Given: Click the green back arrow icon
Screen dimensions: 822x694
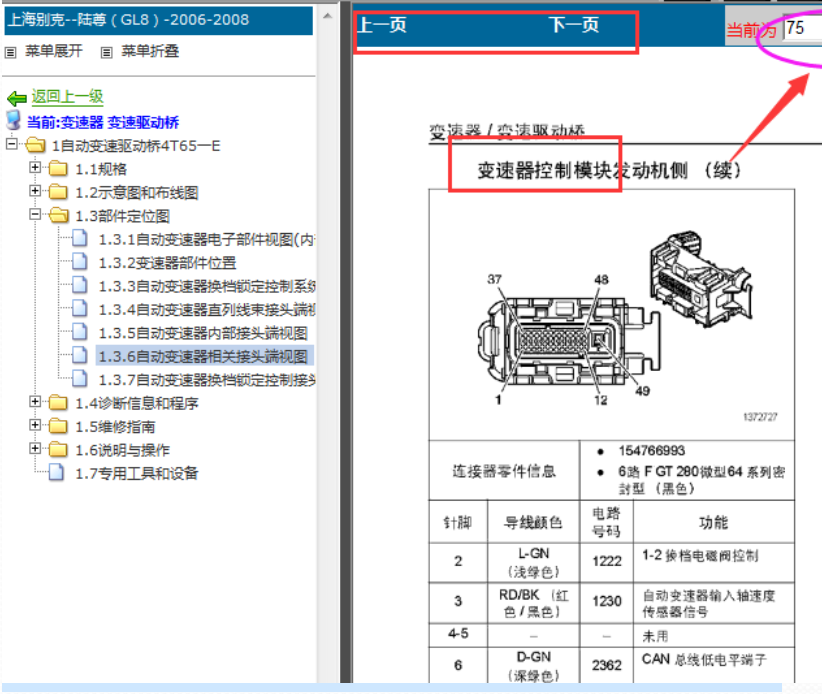Looking at the screenshot, I should tap(17, 97).
